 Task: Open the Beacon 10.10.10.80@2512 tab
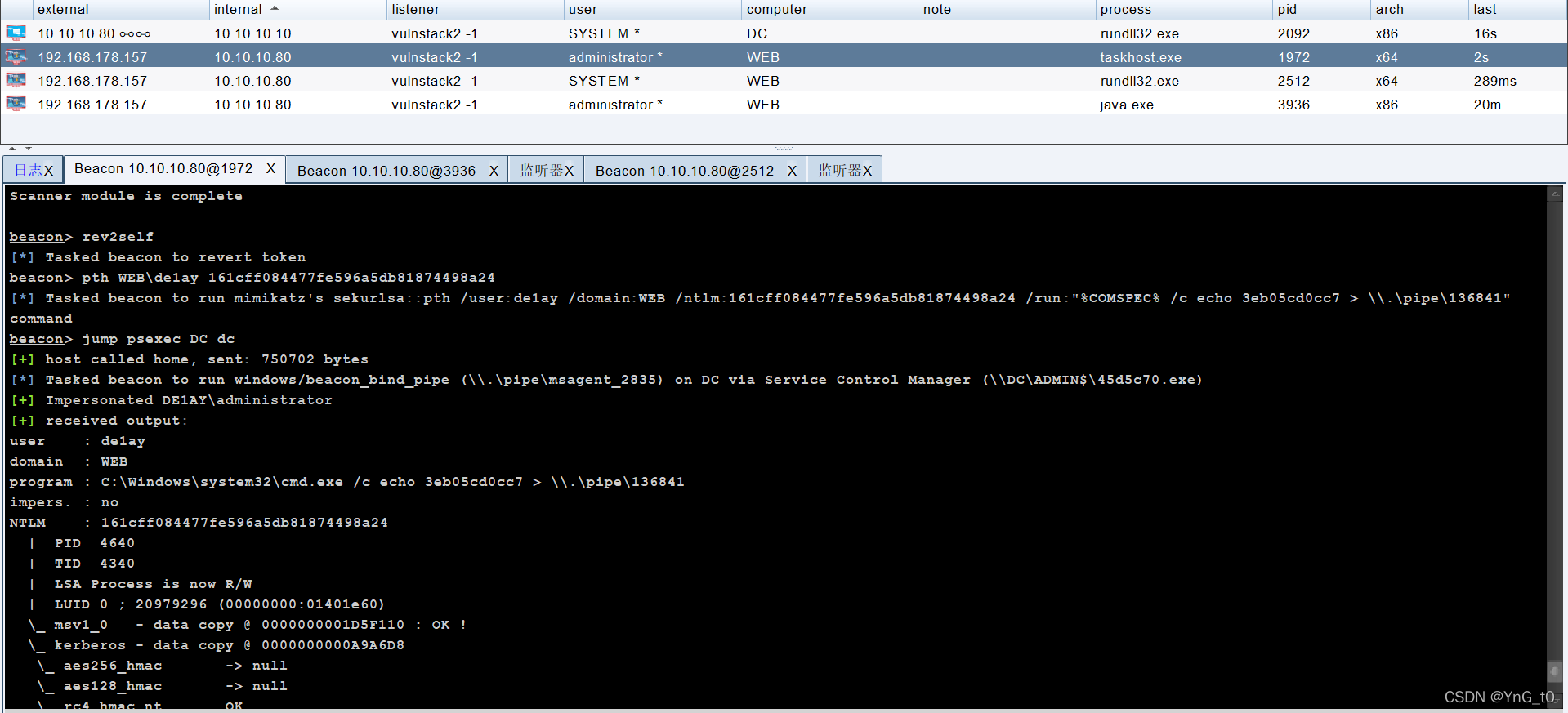[685, 171]
